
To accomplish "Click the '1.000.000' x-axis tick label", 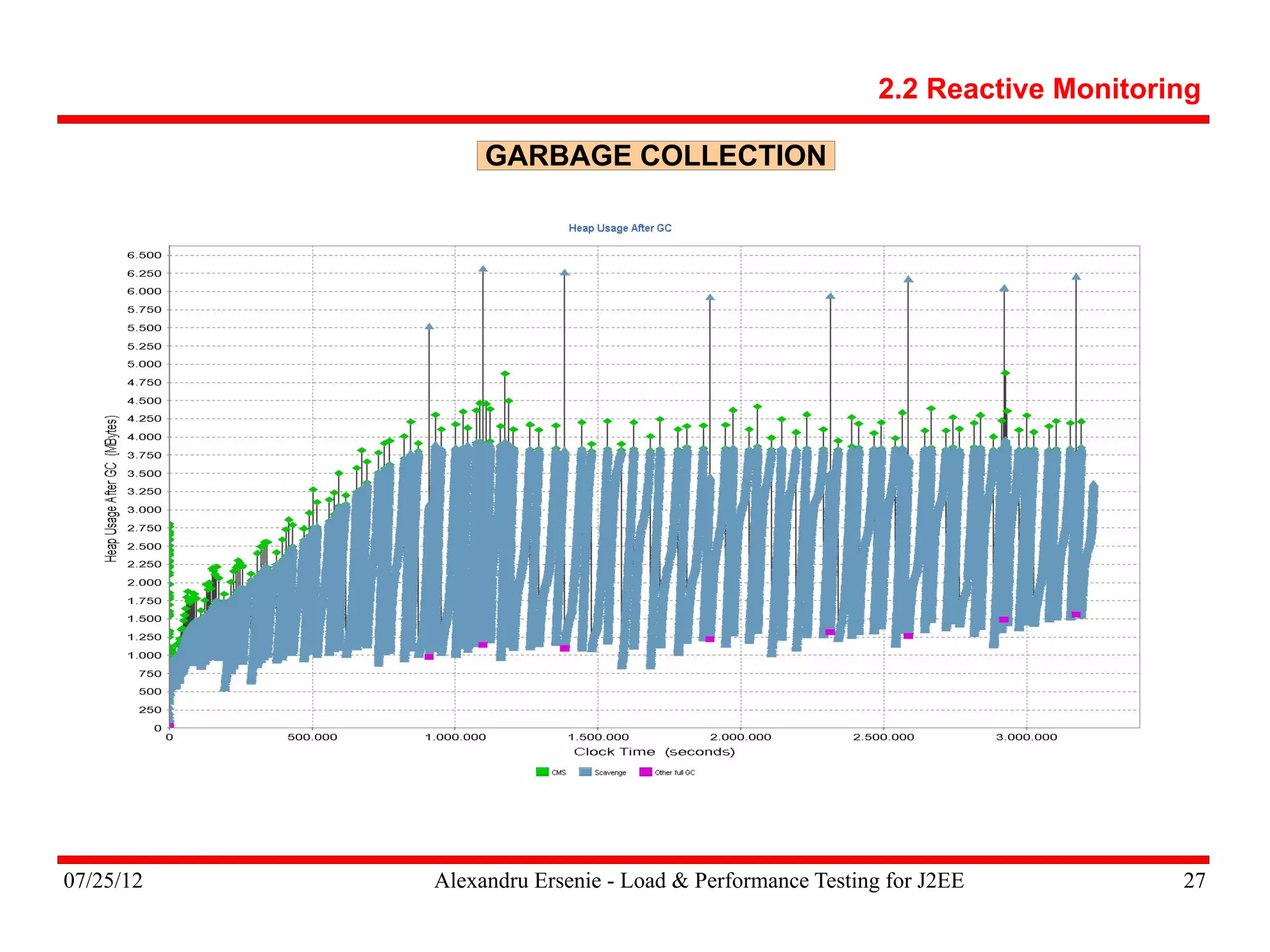I will click(x=455, y=737).
